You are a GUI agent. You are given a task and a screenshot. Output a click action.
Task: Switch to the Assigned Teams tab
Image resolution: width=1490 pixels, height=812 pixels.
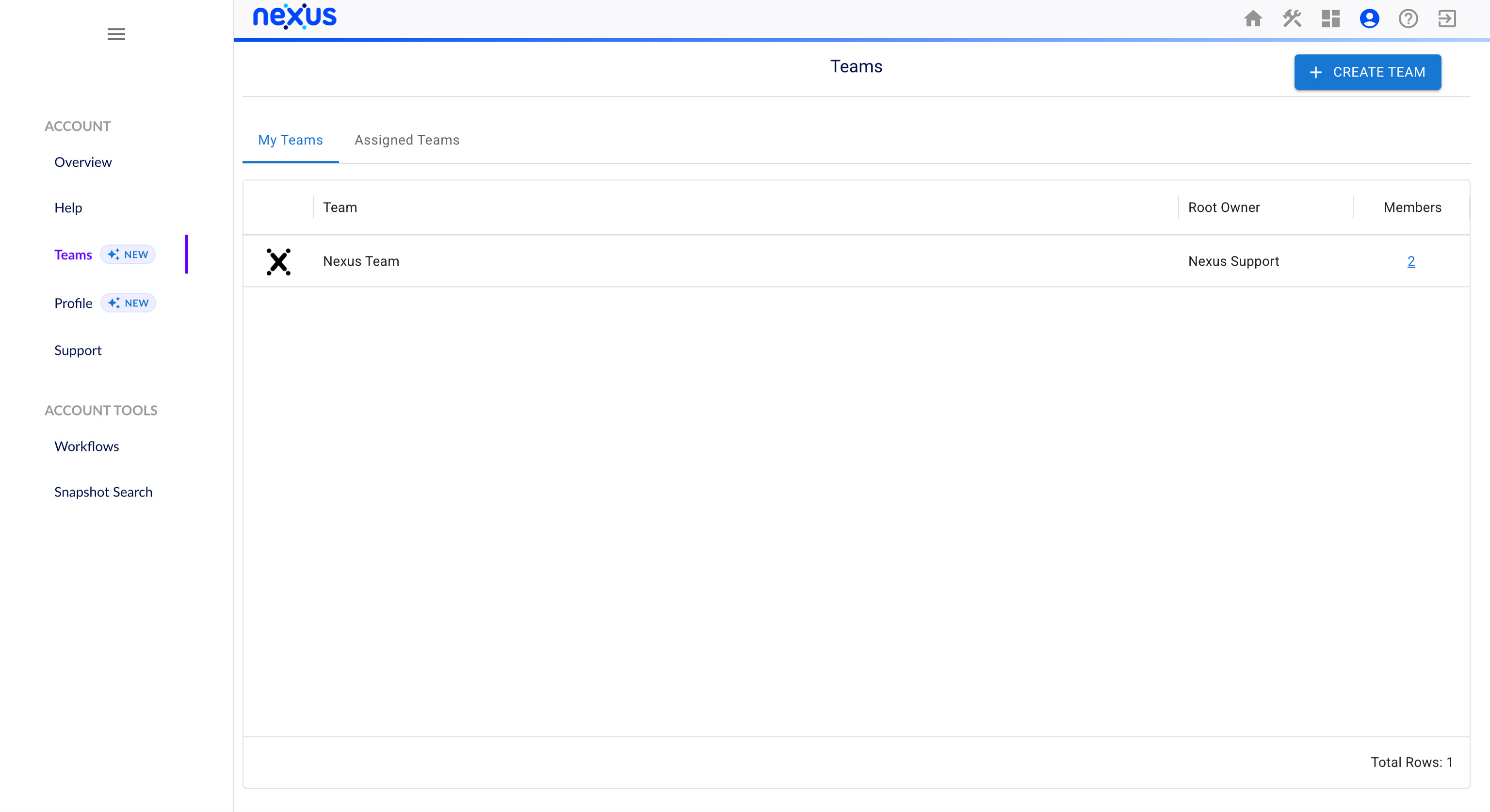pyautogui.click(x=406, y=140)
